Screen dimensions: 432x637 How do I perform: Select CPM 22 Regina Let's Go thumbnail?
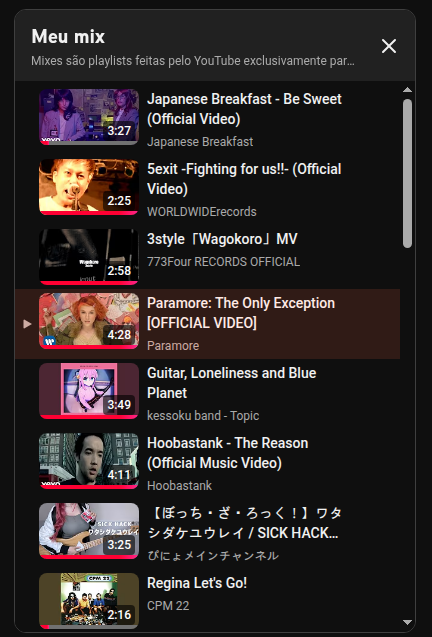coord(89,600)
